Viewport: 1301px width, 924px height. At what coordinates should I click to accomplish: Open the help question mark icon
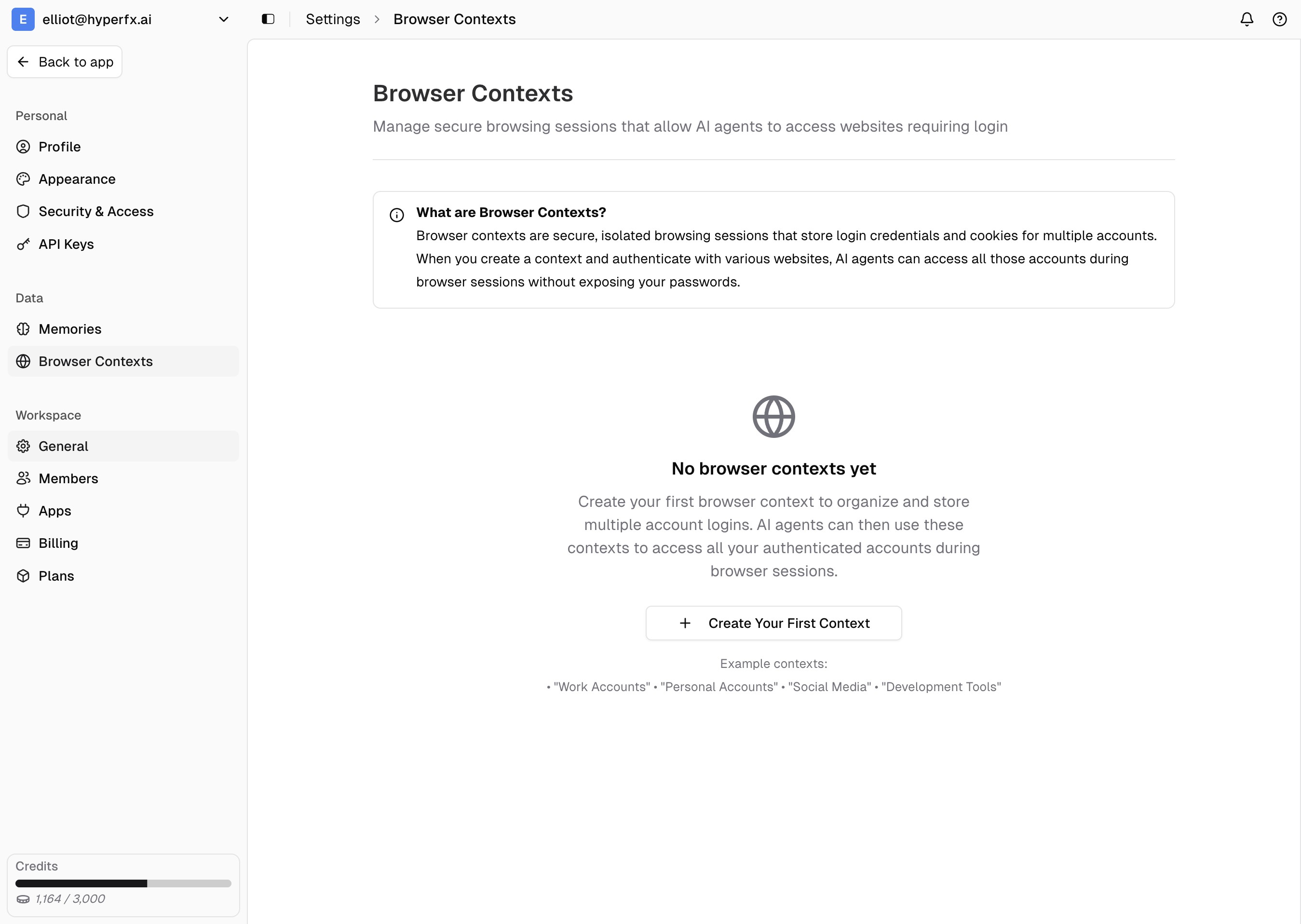1279,19
